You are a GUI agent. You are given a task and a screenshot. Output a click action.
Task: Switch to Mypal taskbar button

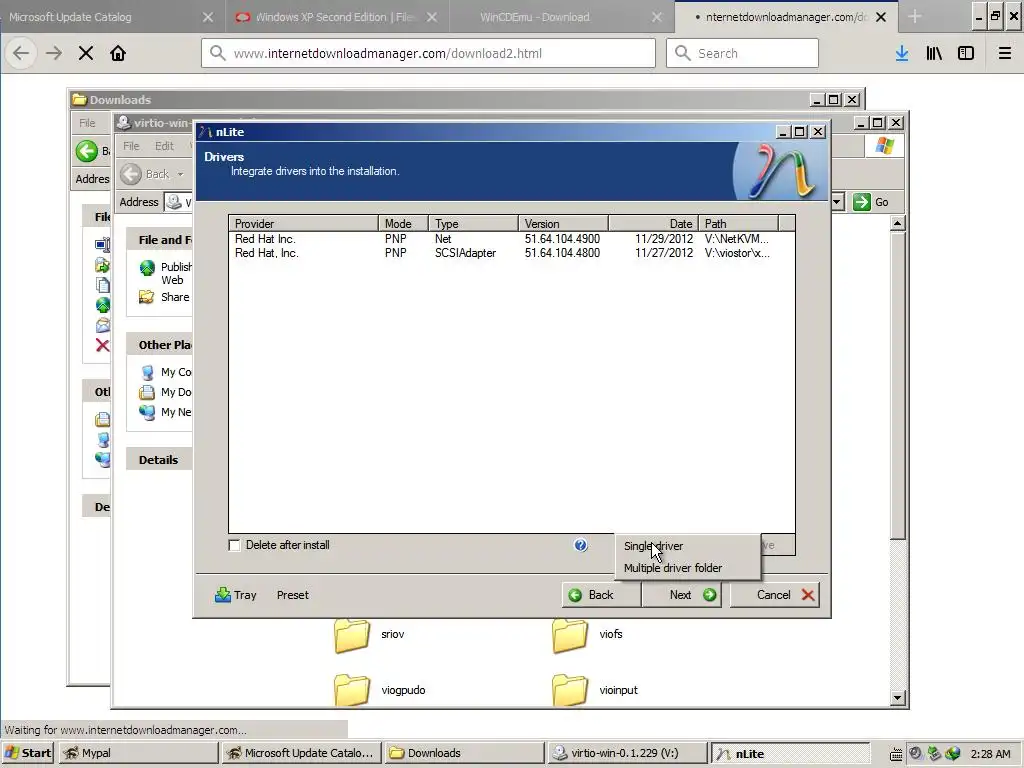click(x=138, y=753)
